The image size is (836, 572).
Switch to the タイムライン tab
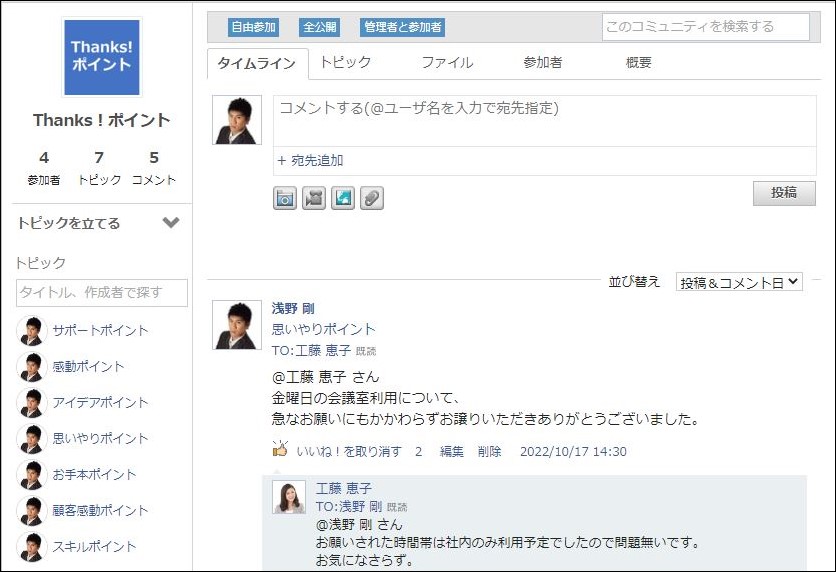pyautogui.click(x=257, y=63)
